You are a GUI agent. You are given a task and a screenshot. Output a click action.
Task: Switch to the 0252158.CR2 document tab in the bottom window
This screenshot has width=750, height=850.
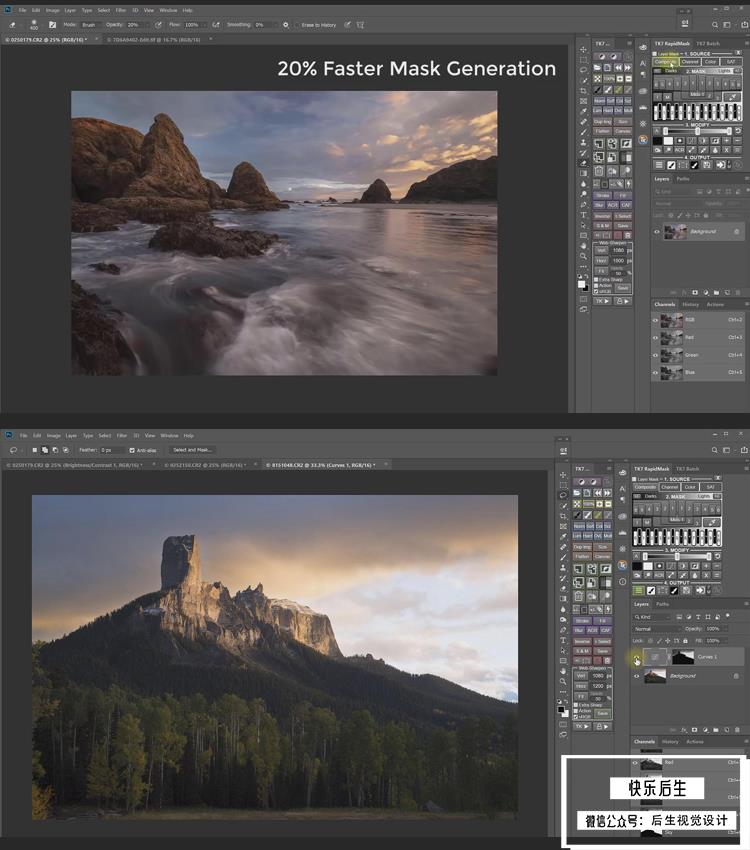click(206, 465)
